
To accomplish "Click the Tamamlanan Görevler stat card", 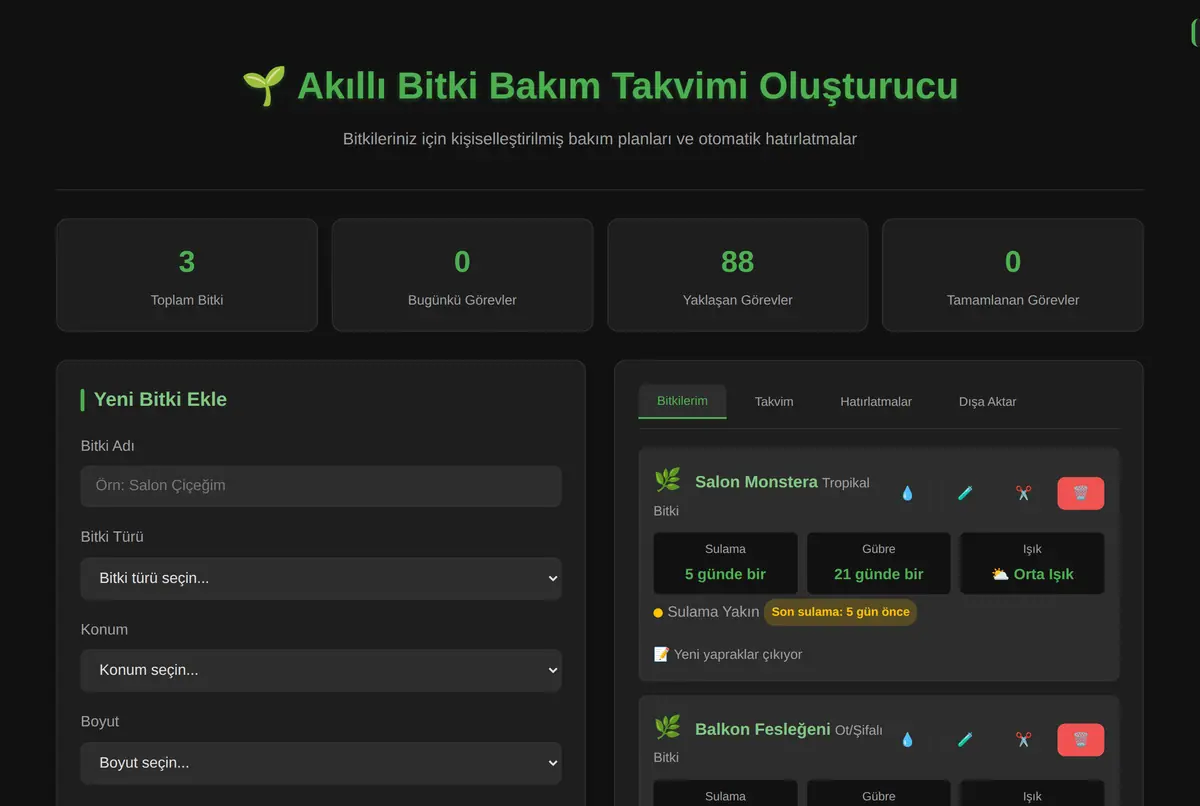I will pyautogui.click(x=1013, y=275).
